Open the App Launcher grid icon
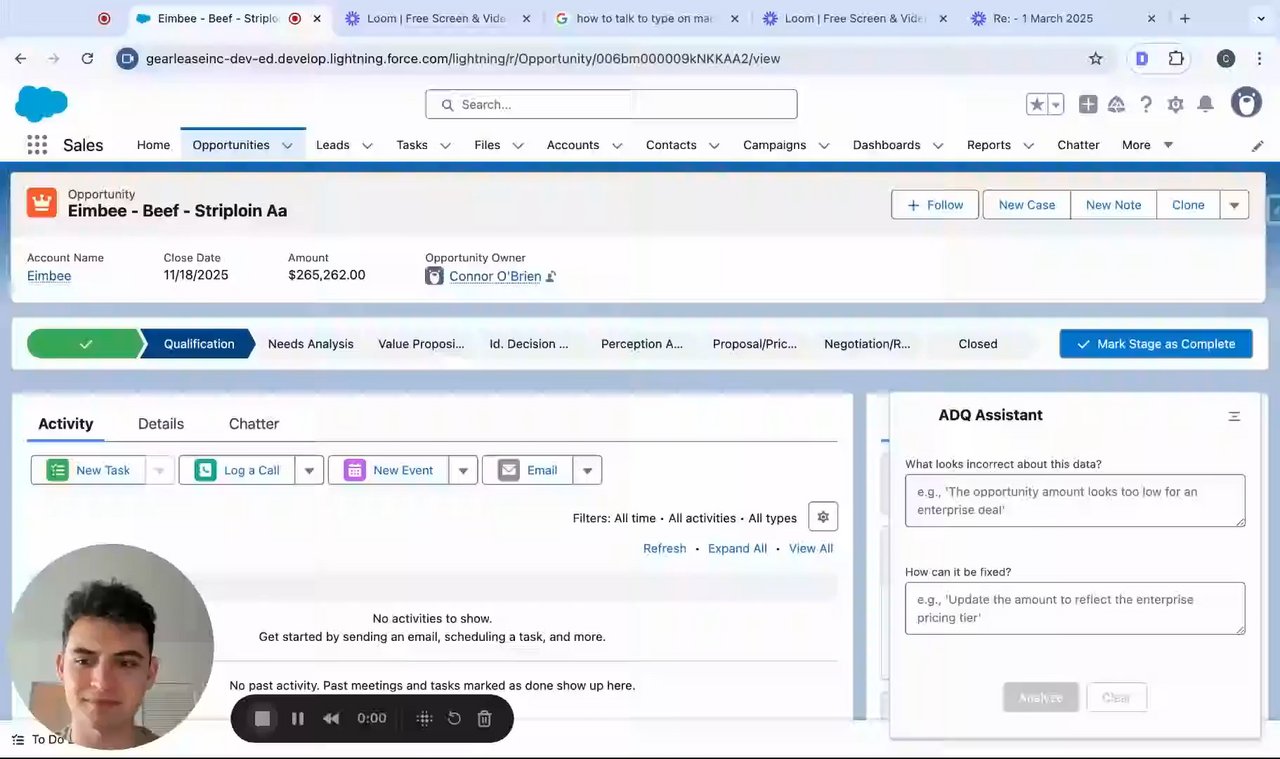The height and width of the screenshot is (759, 1280). pos(37,145)
